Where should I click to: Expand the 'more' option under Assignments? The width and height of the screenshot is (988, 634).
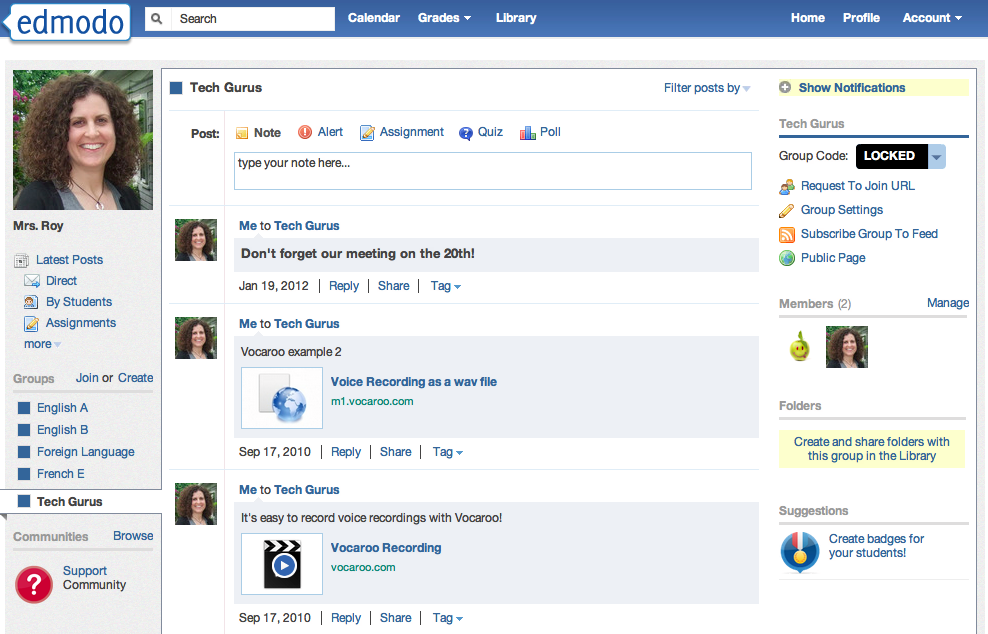pos(38,343)
